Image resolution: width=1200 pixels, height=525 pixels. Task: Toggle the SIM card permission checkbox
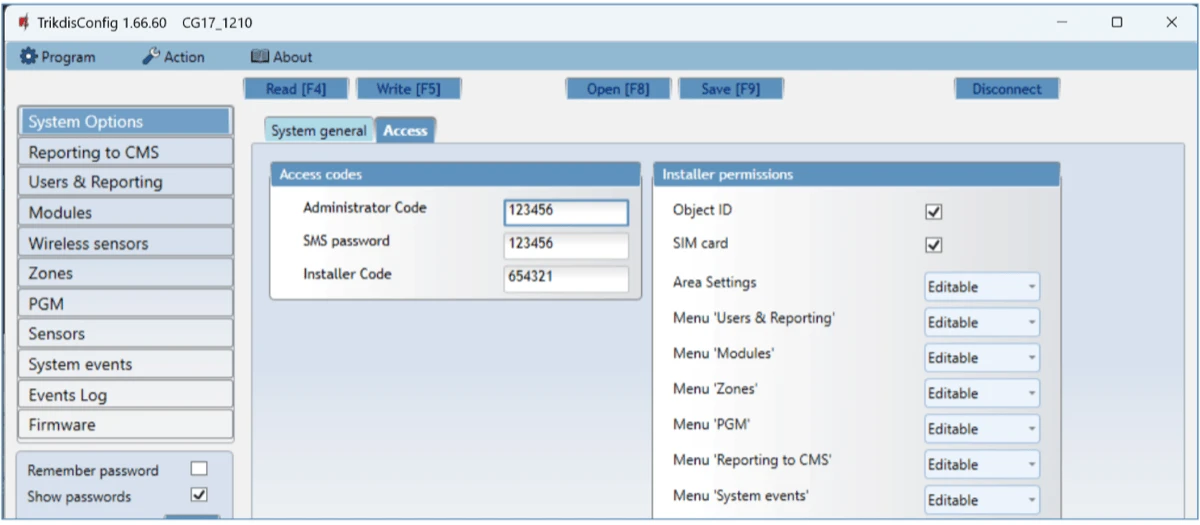point(934,245)
